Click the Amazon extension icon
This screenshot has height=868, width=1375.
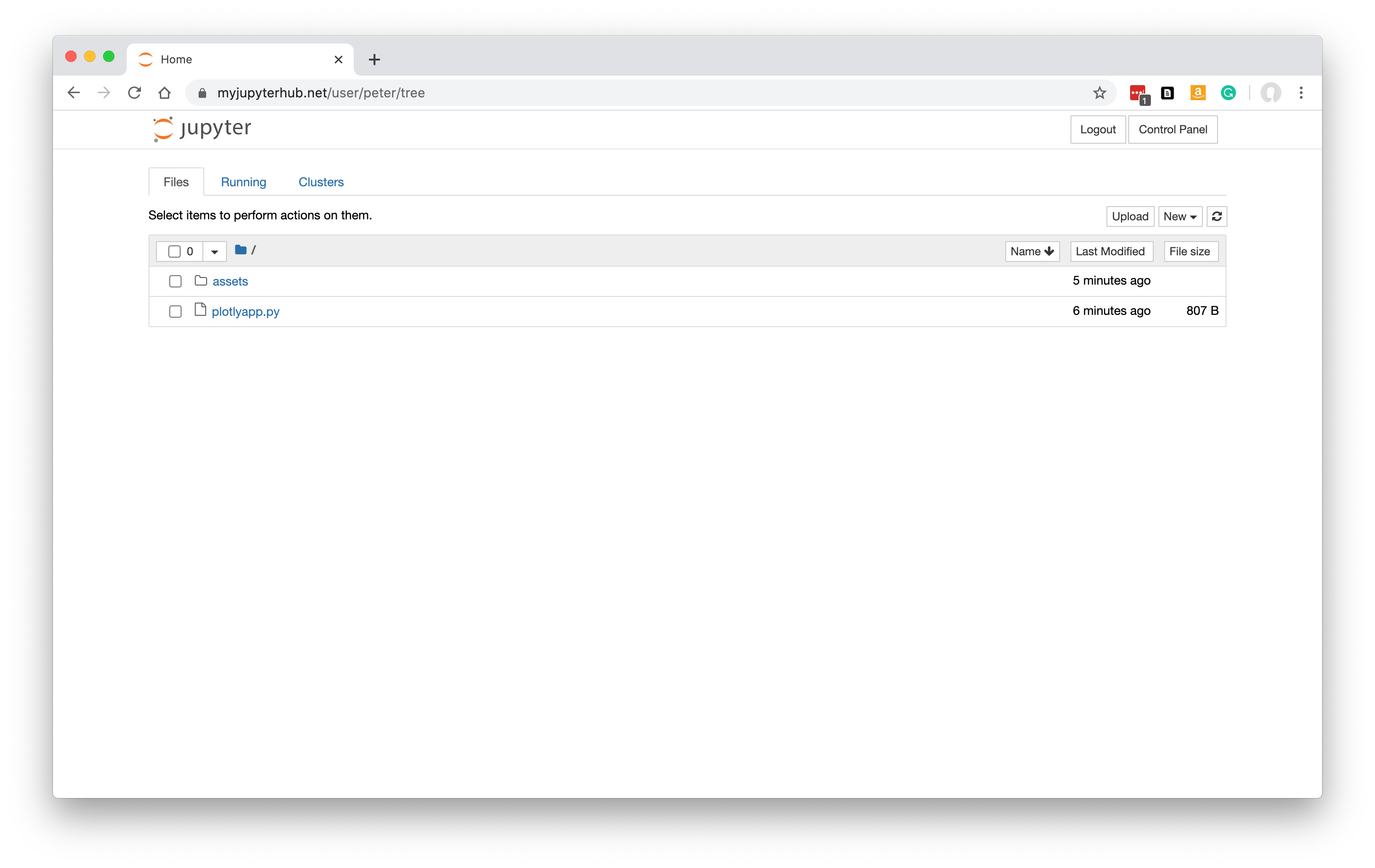(1197, 93)
